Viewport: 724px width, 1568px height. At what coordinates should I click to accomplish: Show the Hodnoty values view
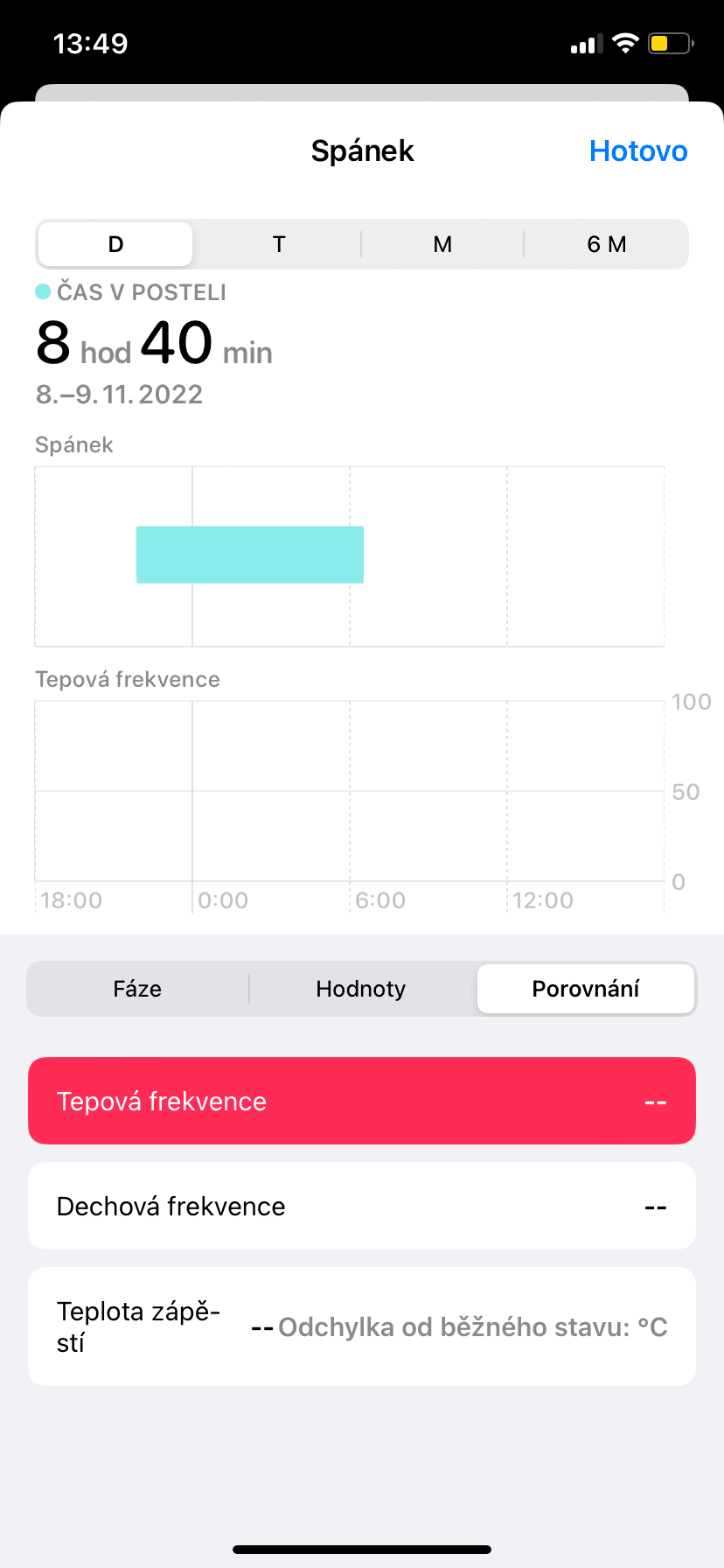(x=361, y=989)
